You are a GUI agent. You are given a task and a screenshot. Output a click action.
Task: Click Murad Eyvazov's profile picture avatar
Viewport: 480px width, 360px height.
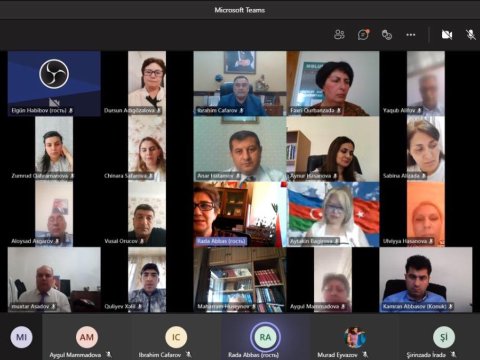355,337
